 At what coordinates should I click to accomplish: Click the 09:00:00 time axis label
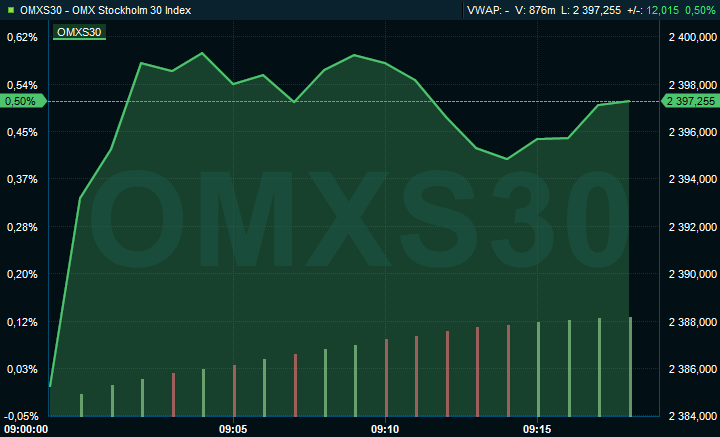(24, 429)
